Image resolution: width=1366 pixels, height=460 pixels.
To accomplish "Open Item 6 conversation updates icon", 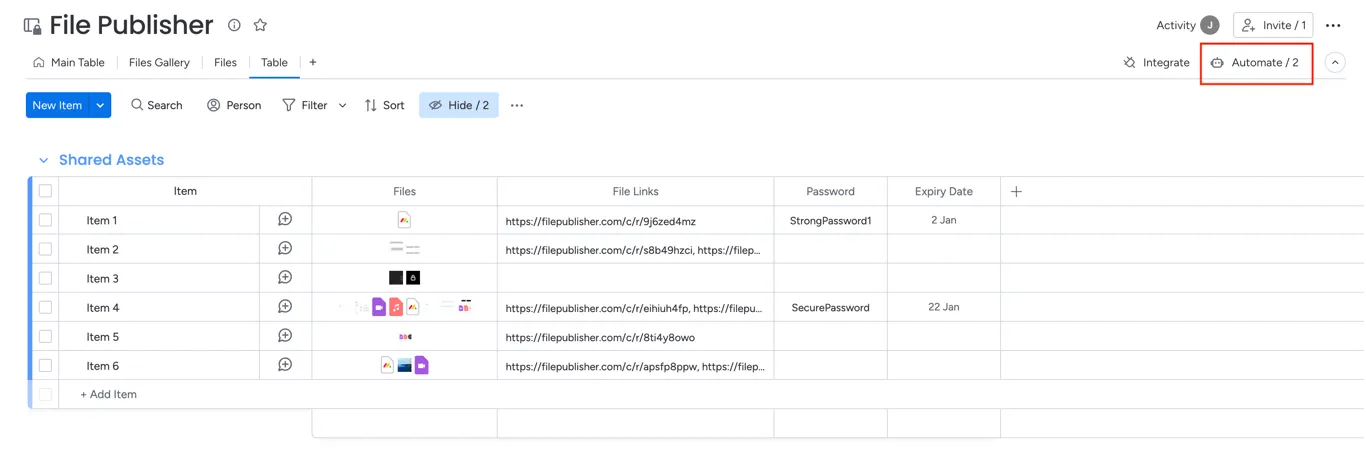I will pos(285,364).
